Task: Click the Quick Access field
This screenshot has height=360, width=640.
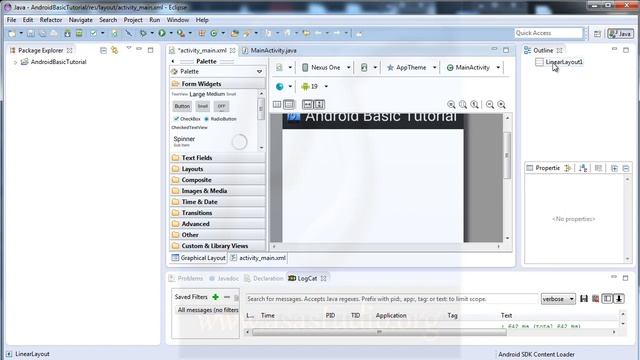Action: point(548,33)
